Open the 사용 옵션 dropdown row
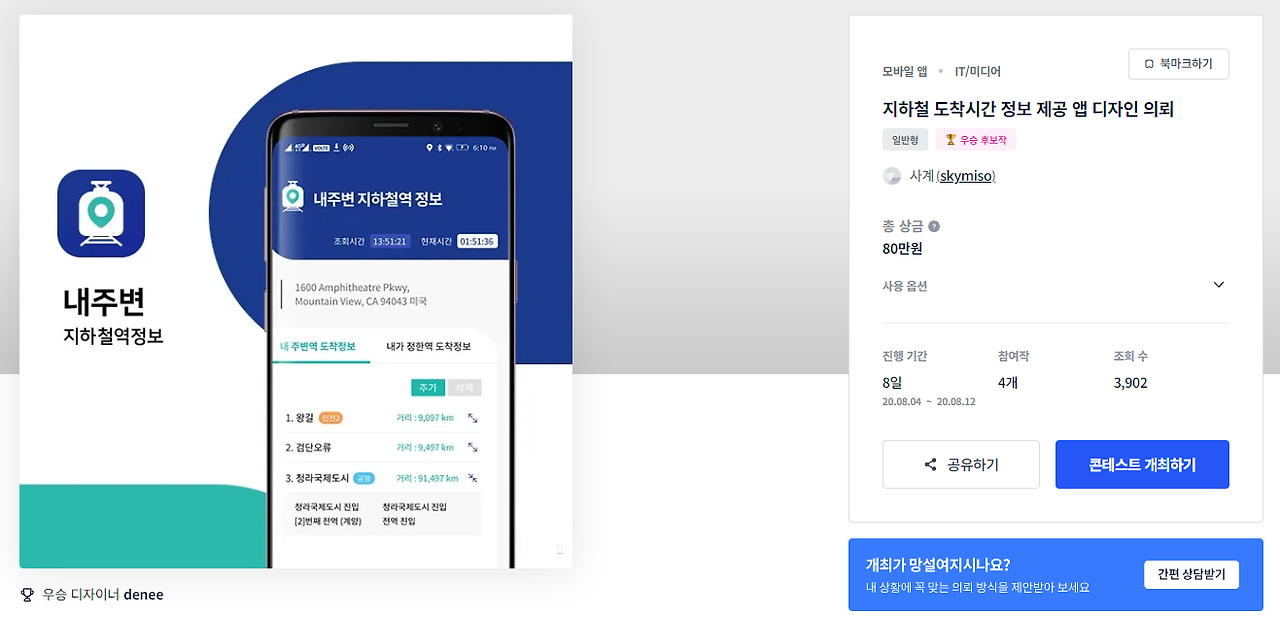This screenshot has width=1280, height=617. (1055, 285)
